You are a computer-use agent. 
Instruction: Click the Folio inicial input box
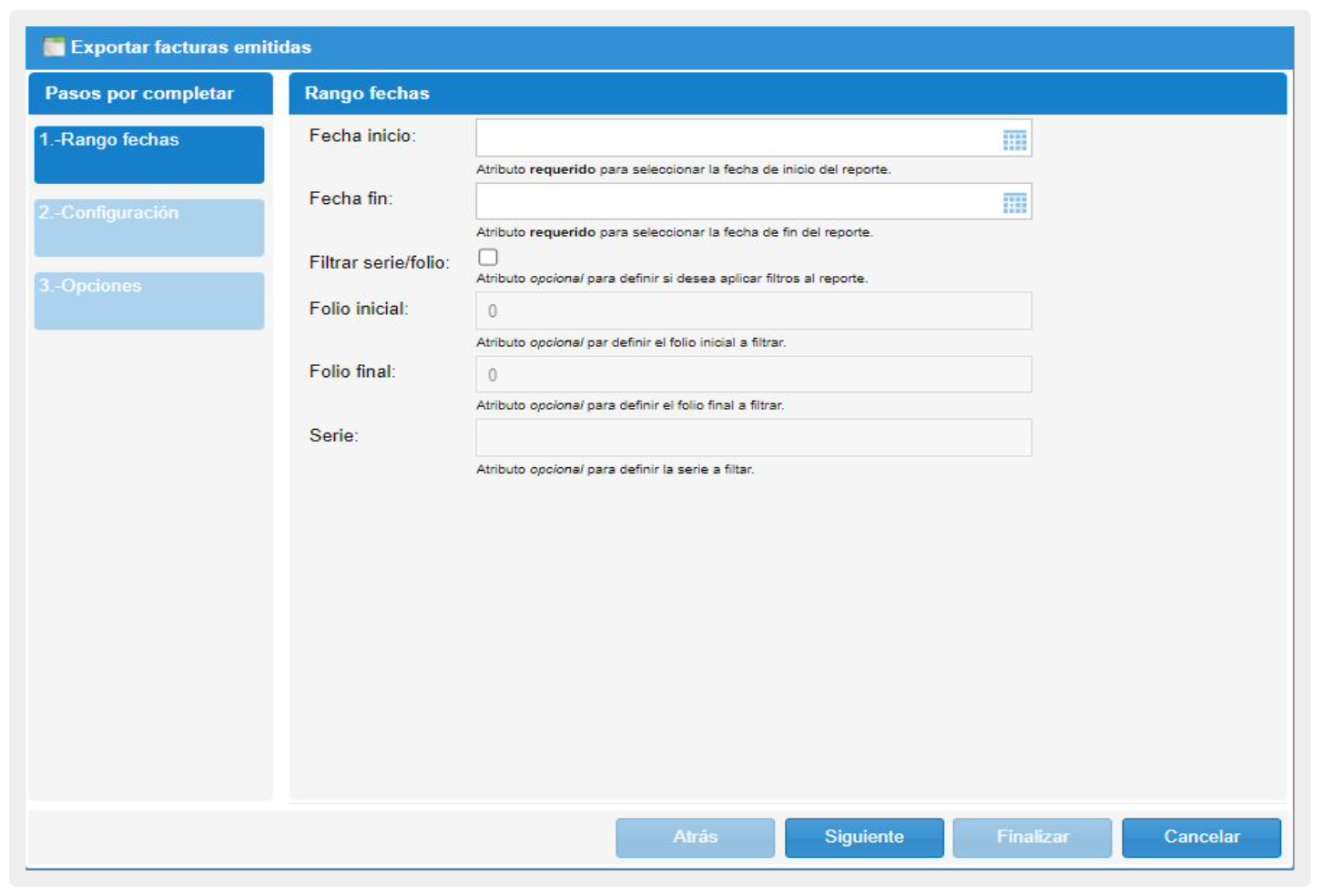click(x=753, y=311)
